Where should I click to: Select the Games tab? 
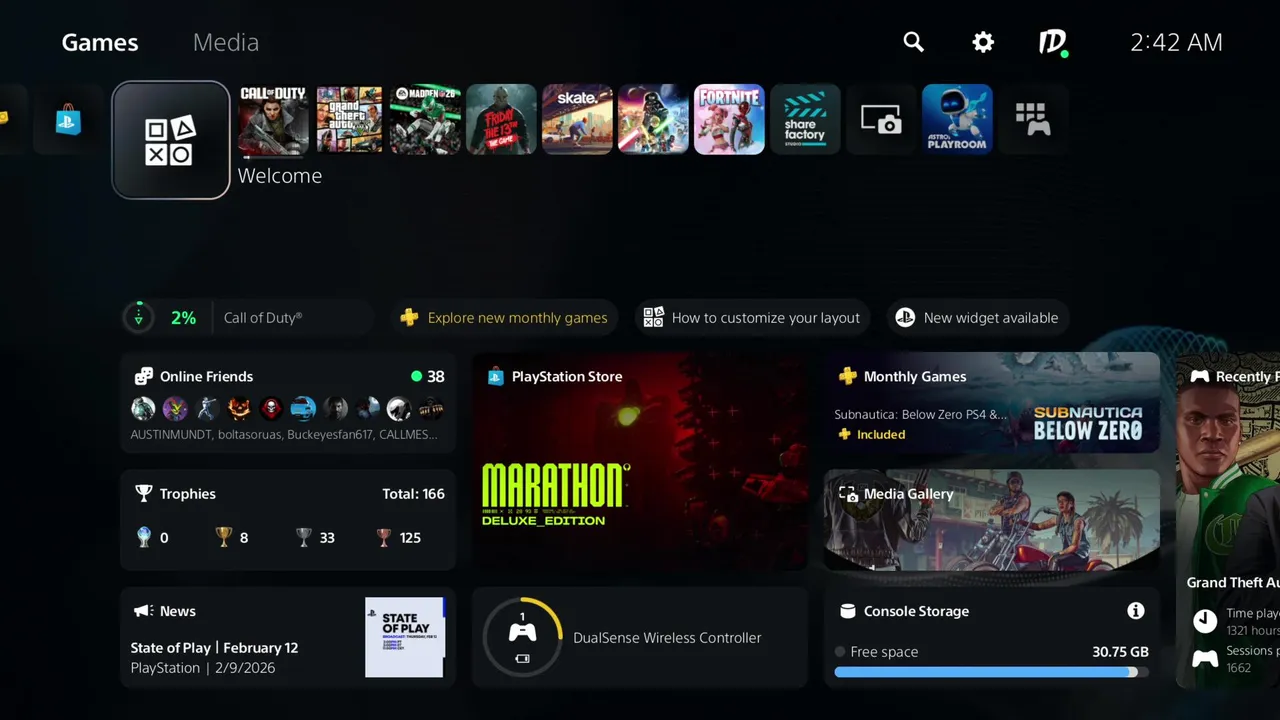(x=100, y=42)
